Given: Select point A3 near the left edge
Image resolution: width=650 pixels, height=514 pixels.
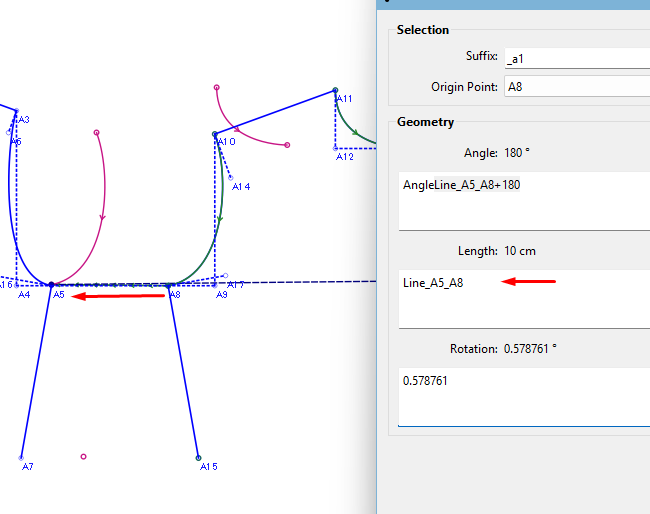Looking at the screenshot, I should tap(16, 113).
